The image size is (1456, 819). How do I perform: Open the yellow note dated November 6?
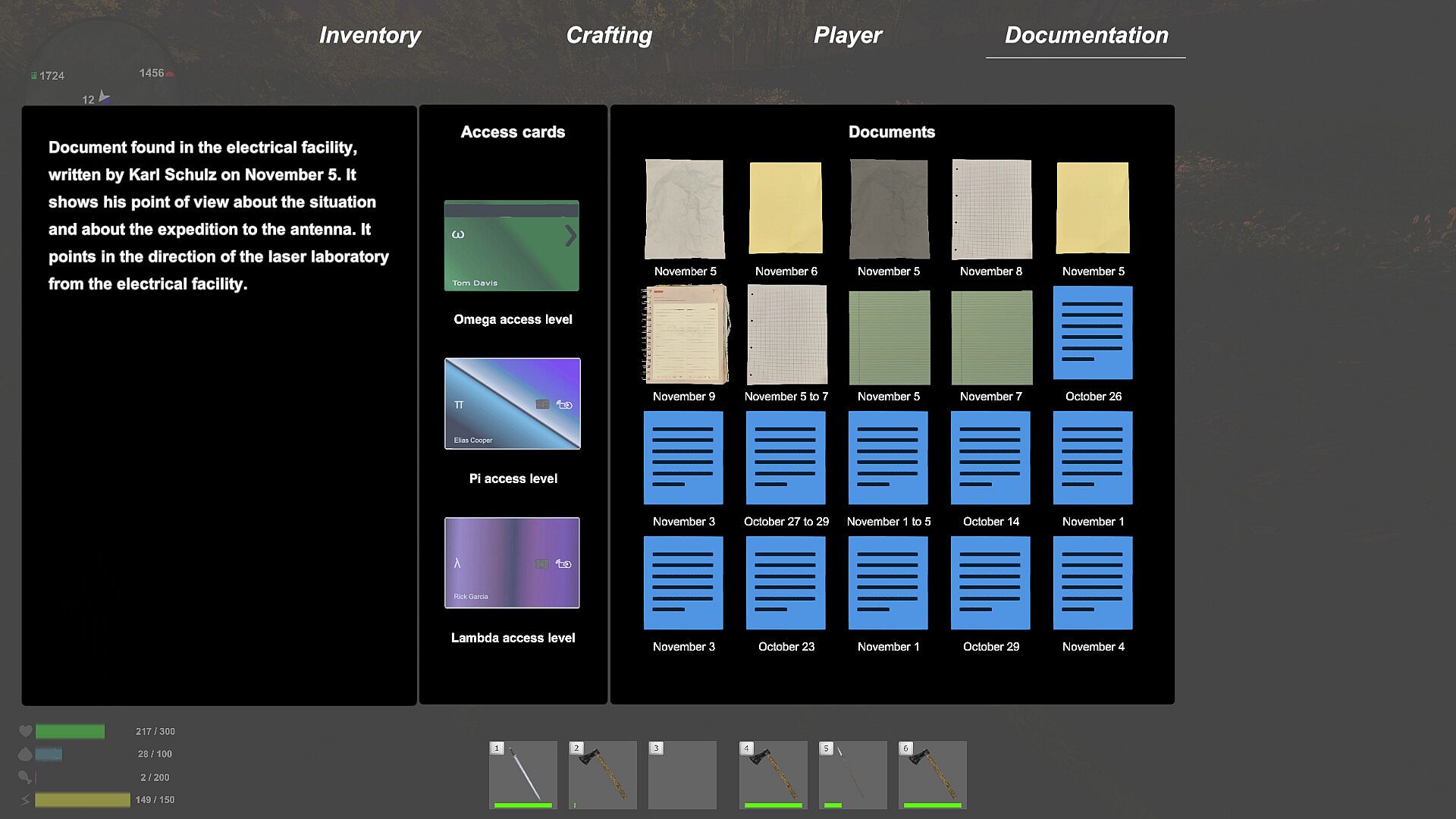point(786,208)
